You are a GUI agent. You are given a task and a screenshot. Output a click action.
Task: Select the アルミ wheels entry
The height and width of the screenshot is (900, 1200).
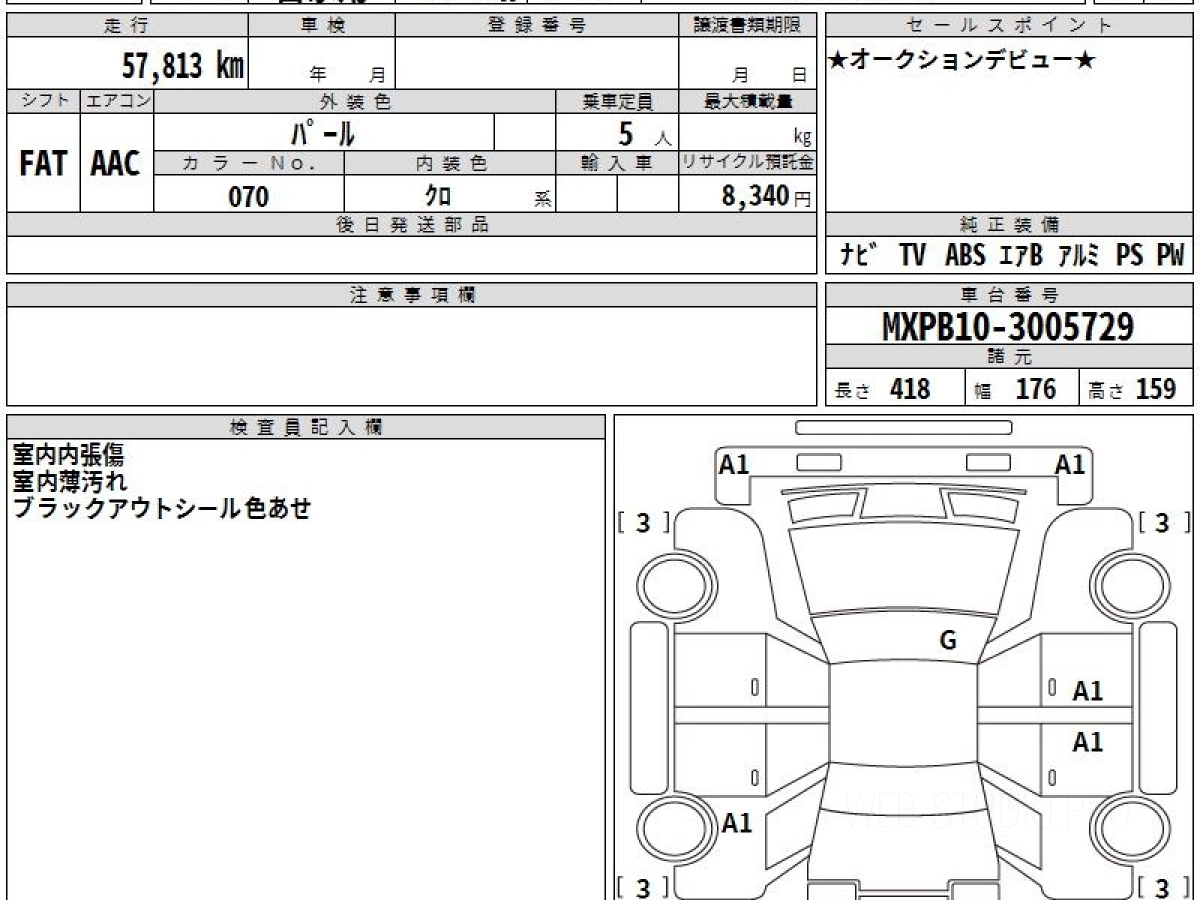point(1079,255)
